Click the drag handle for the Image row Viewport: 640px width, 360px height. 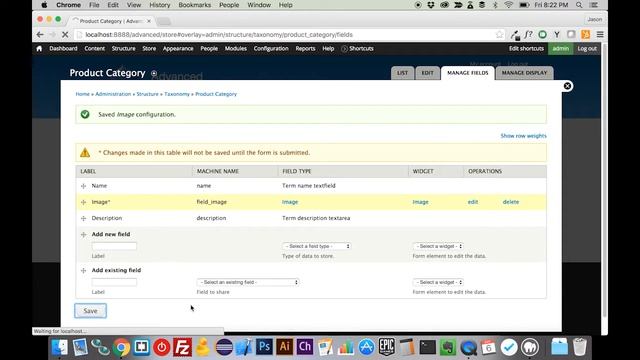click(84, 202)
